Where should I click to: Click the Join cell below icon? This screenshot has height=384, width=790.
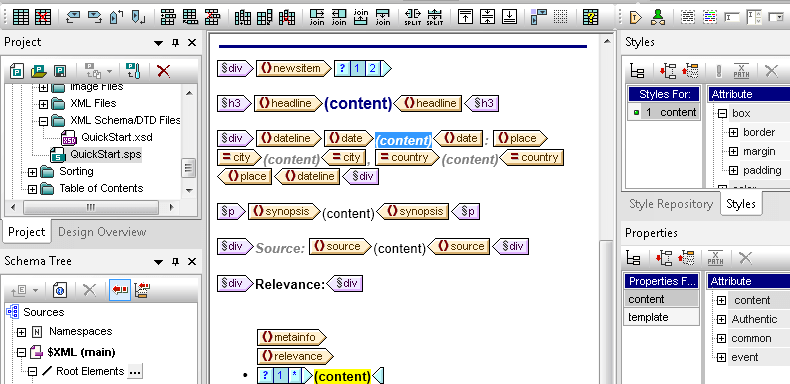click(383, 17)
